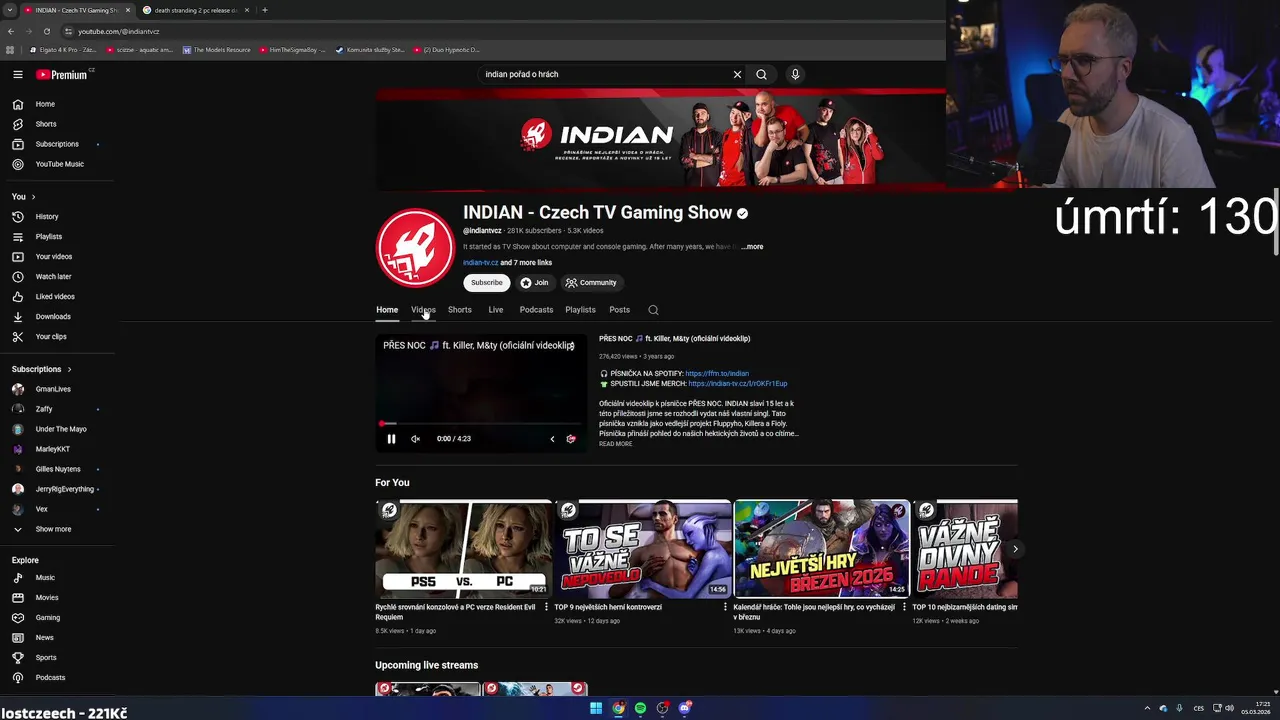Clear the search box with X
This screenshot has width=1280, height=720.
tap(737, 74)
